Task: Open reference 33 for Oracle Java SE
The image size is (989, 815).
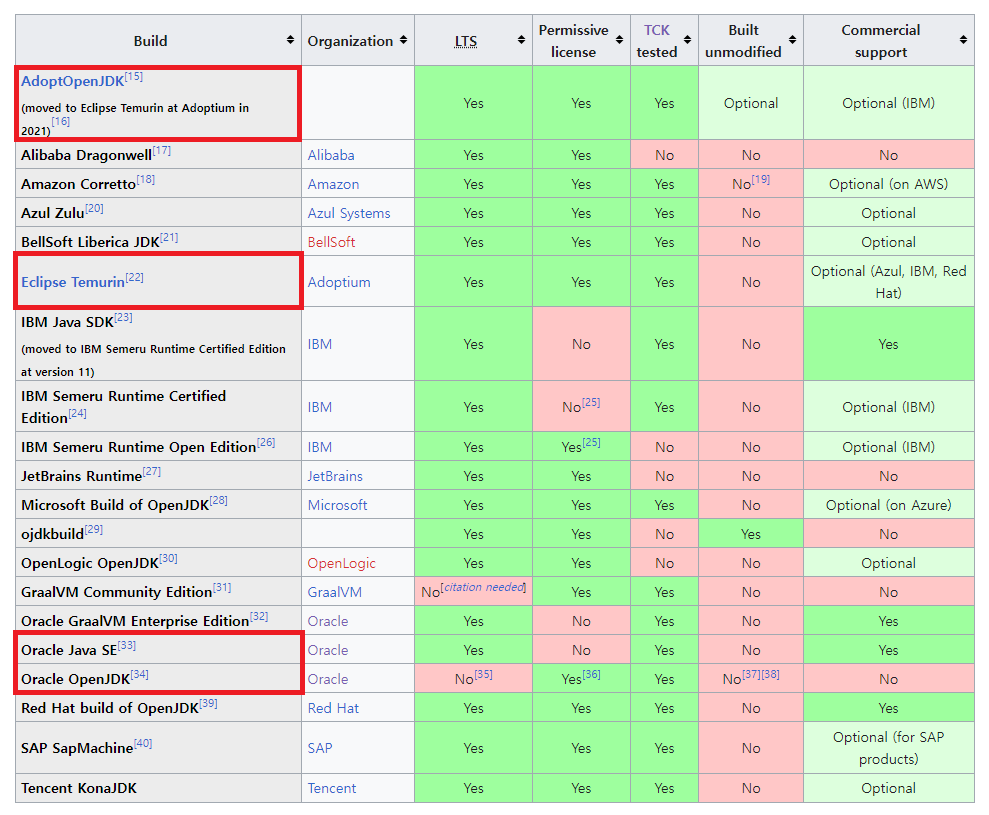Action: click(127, 645)
